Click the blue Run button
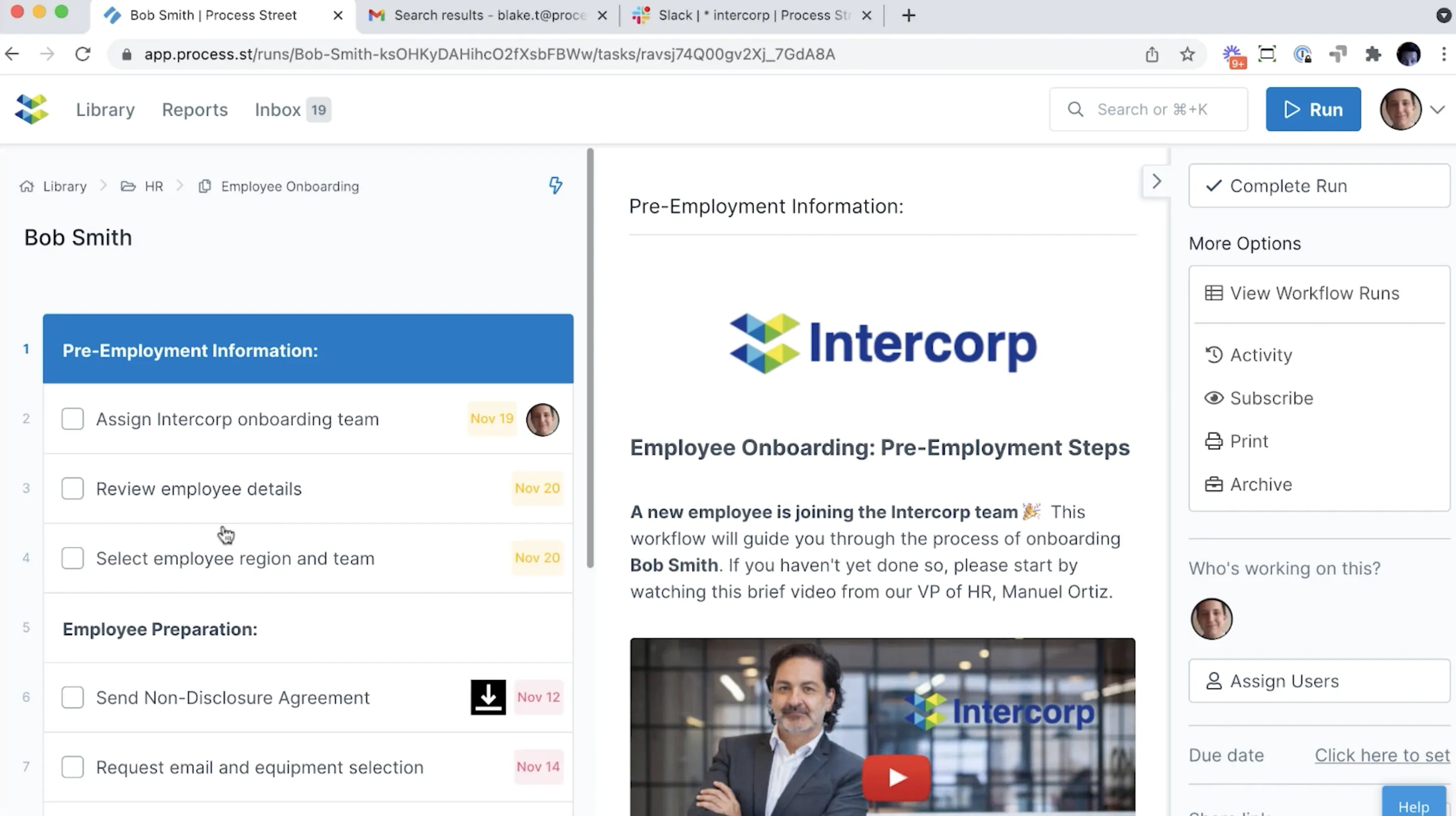The width and height of the screenshot is (1456, 816). [x=1313, y=109]
